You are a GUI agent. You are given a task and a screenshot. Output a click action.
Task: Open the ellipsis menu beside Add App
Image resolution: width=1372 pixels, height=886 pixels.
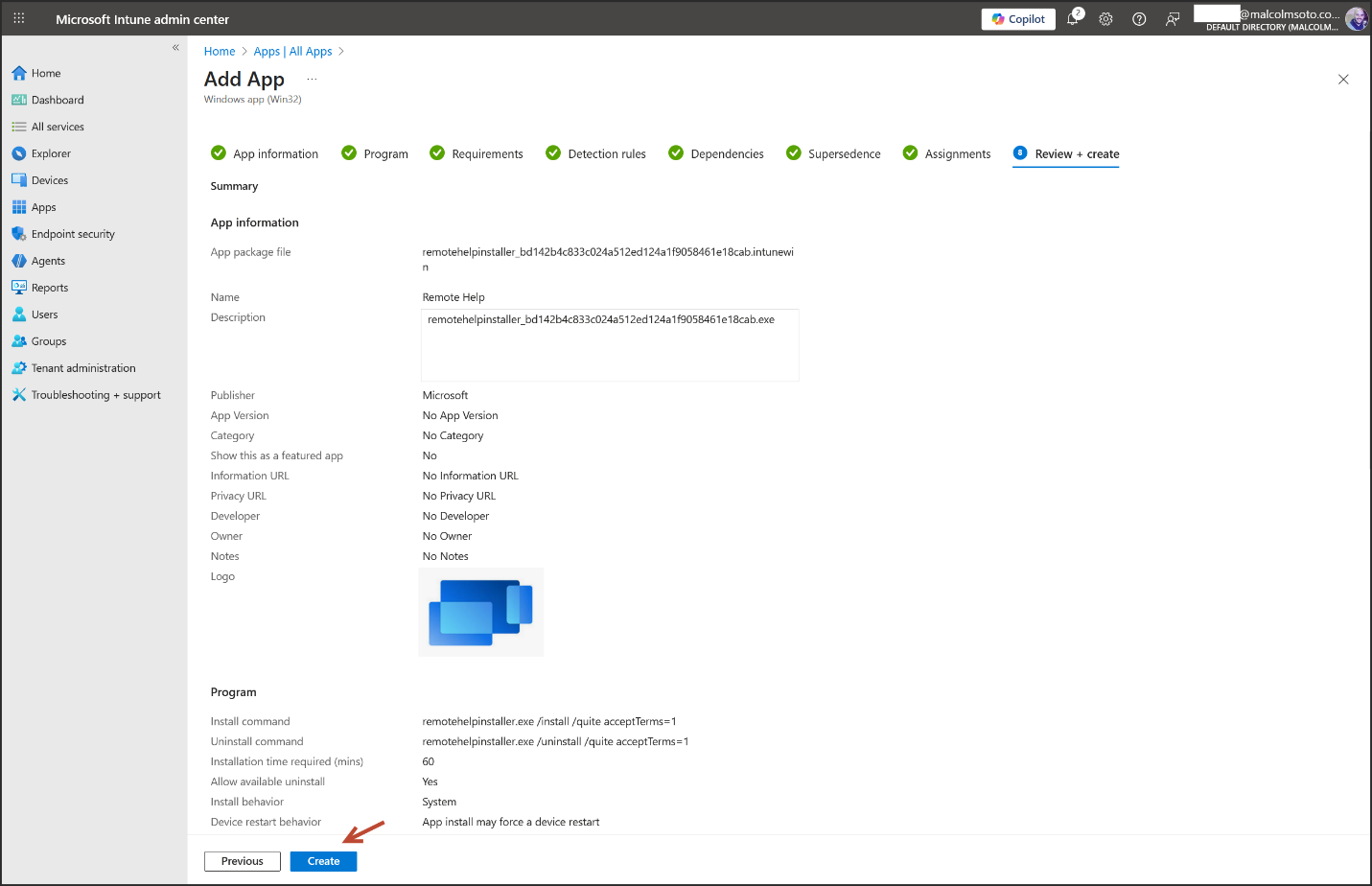(x=312, y=80)
